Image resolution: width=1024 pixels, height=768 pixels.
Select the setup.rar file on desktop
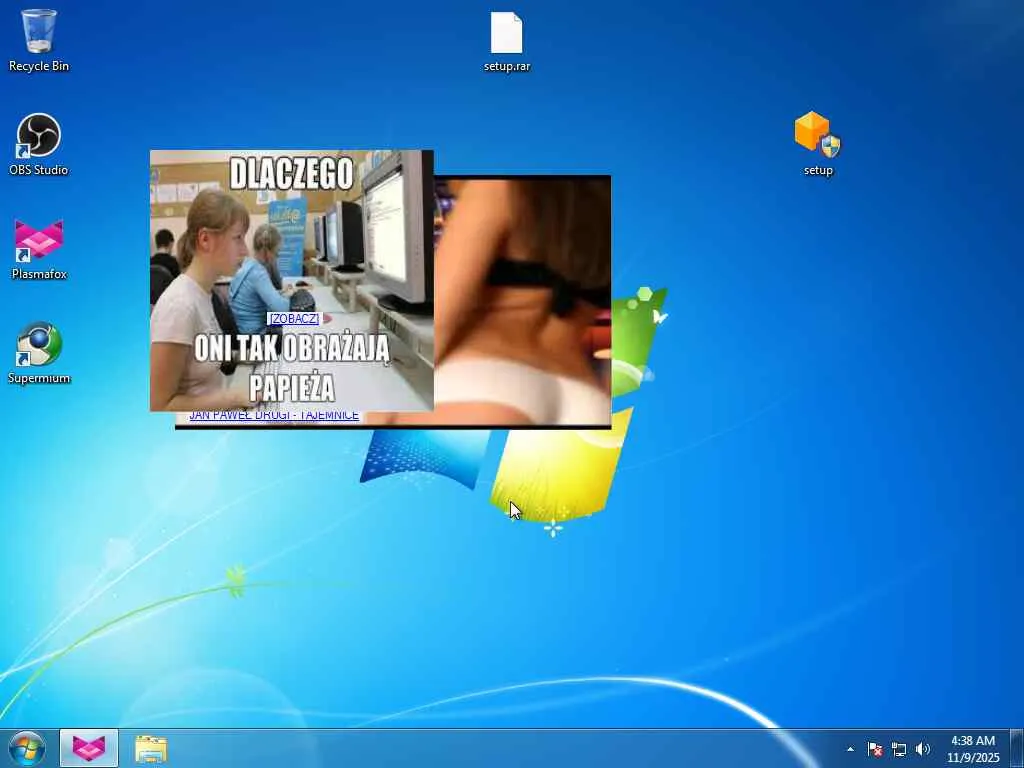(507, 40)
